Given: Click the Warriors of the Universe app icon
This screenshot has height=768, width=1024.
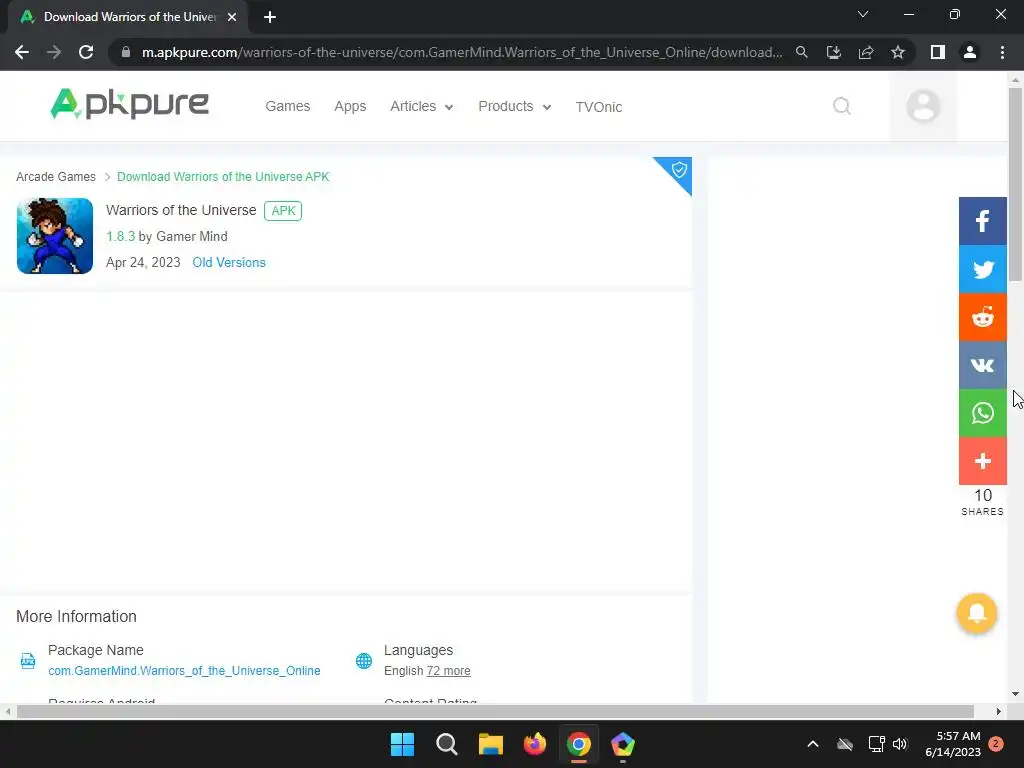Looking at the screenshot, I should click(55, 236).
